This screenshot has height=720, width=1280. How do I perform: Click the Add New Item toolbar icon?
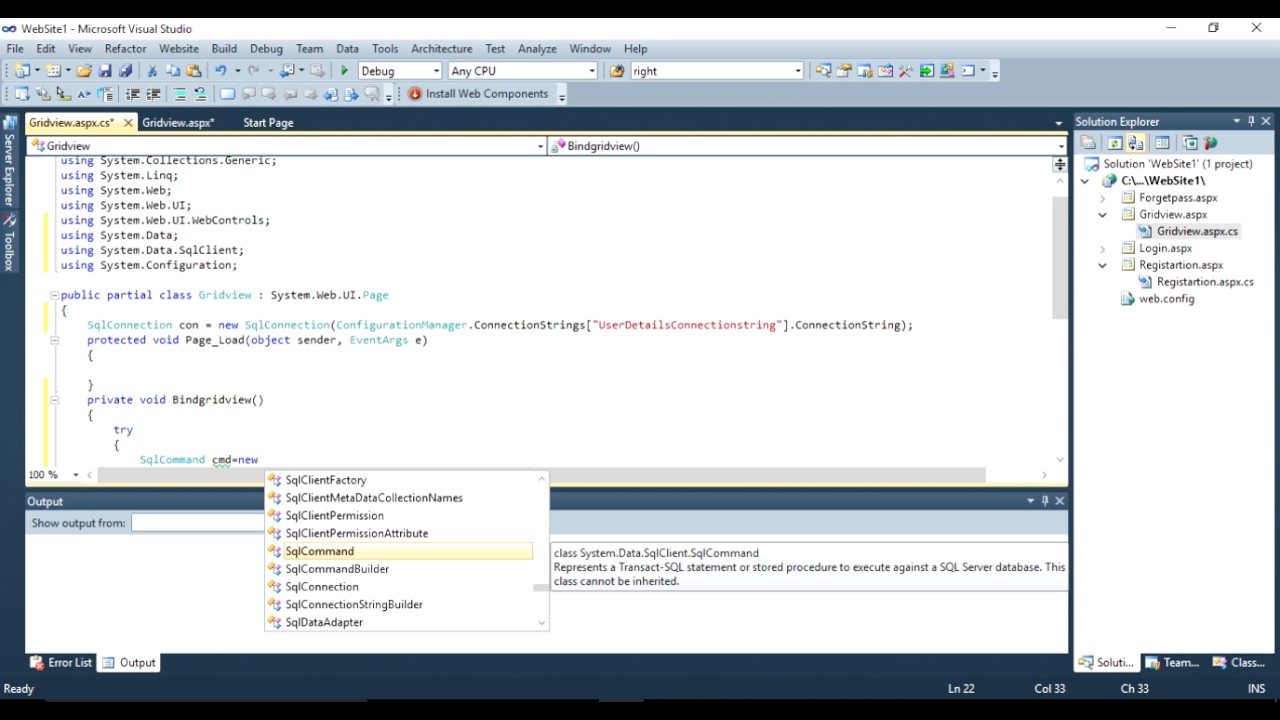click(53, 71)
